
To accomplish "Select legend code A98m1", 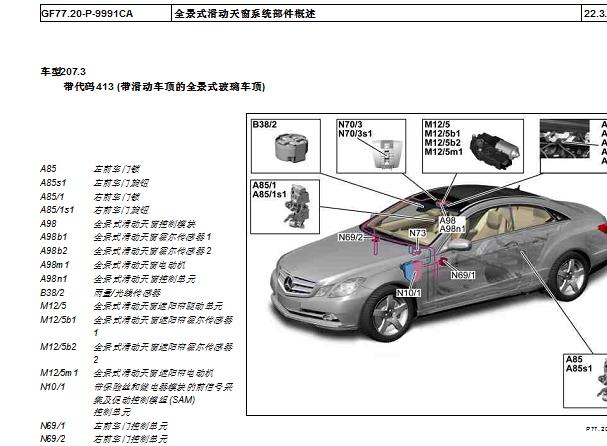I will click(54, 265).
